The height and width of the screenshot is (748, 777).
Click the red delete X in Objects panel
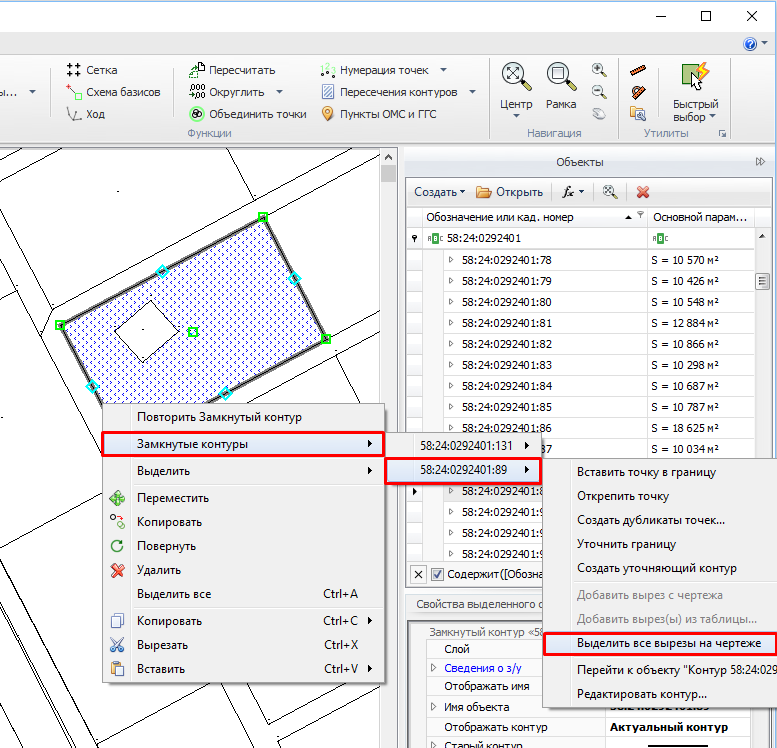click(643, 192)
